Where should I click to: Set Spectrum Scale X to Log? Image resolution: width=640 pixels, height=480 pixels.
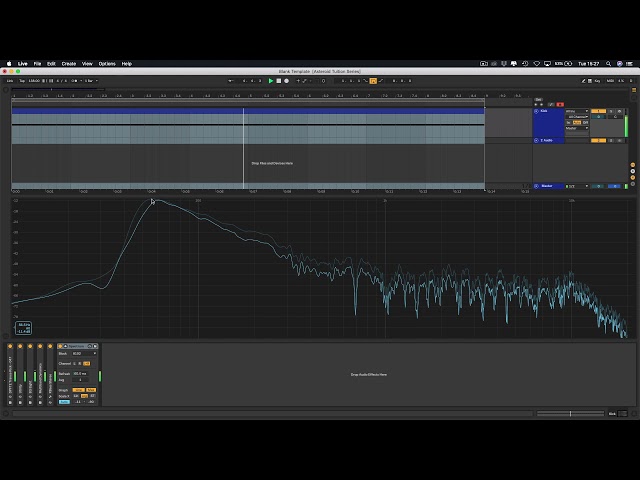point(84,396)
